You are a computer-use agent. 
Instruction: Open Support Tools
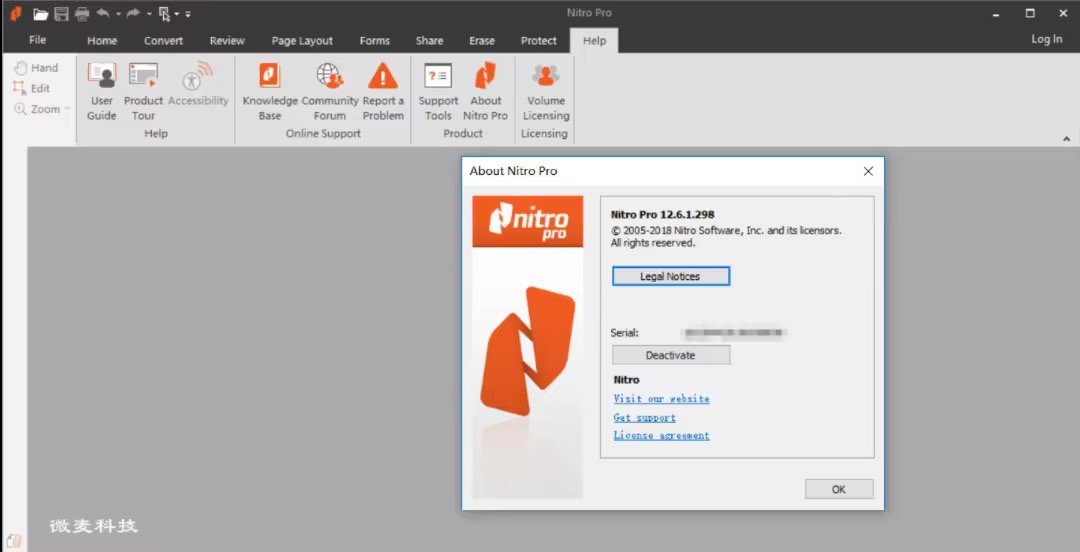(x=438, y=90)
